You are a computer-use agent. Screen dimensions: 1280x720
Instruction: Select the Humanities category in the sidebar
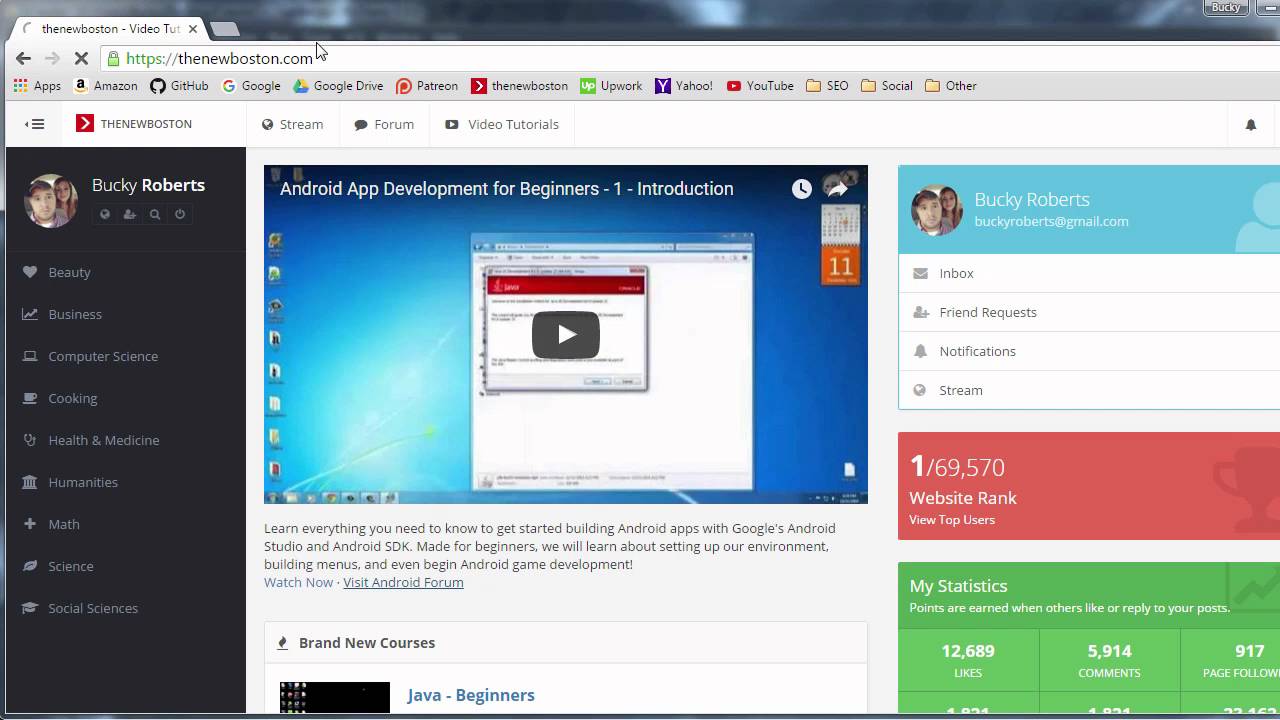pyautogui.click(x=126, y=482)
